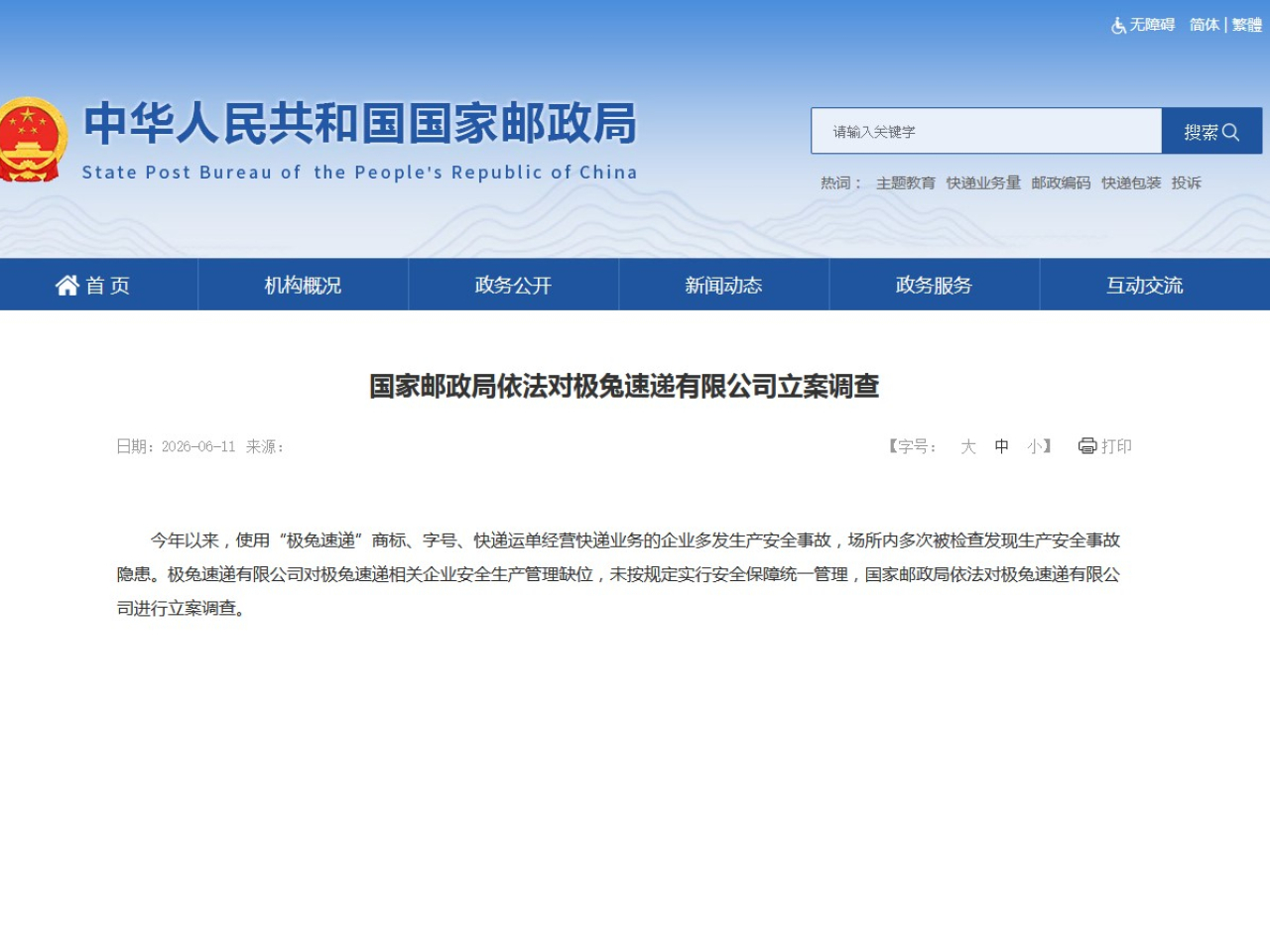Focus the 请输入关键字 search field
Screen dimensions: 1270x952
(x=986, y=131)
